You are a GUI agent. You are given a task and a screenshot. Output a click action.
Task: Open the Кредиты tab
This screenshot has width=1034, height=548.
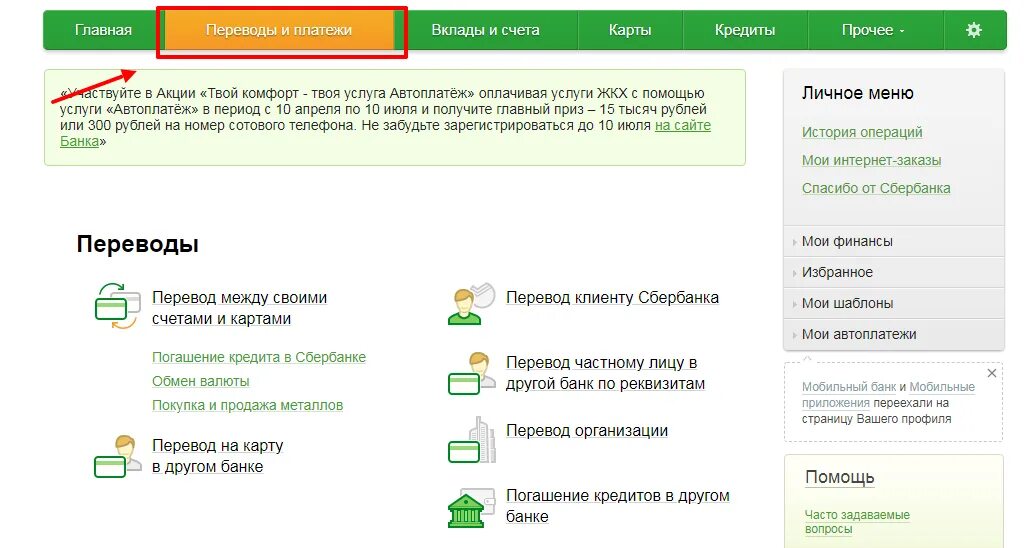(x=745, y=30)
